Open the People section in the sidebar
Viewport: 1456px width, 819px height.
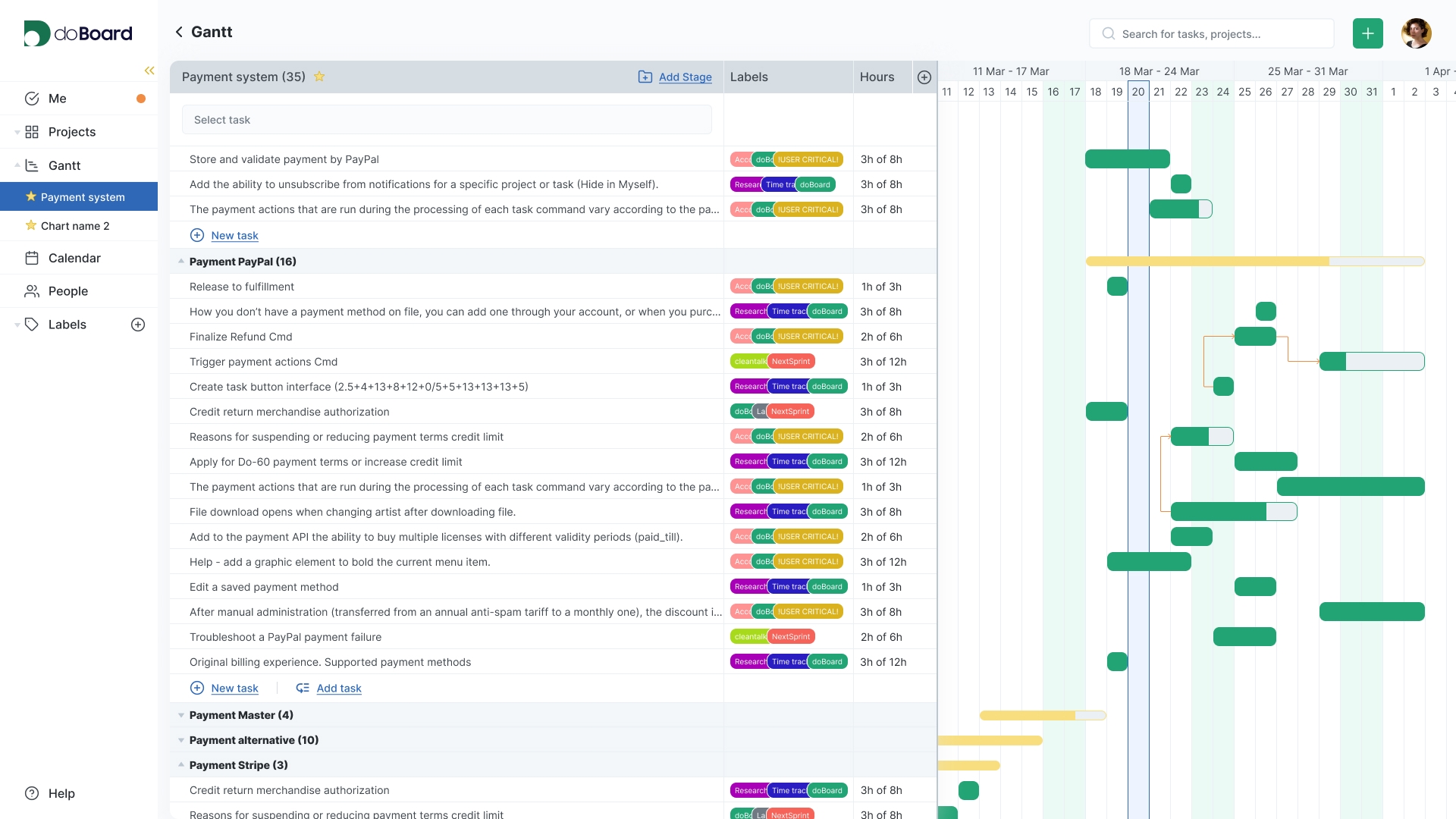coord(68,291)
